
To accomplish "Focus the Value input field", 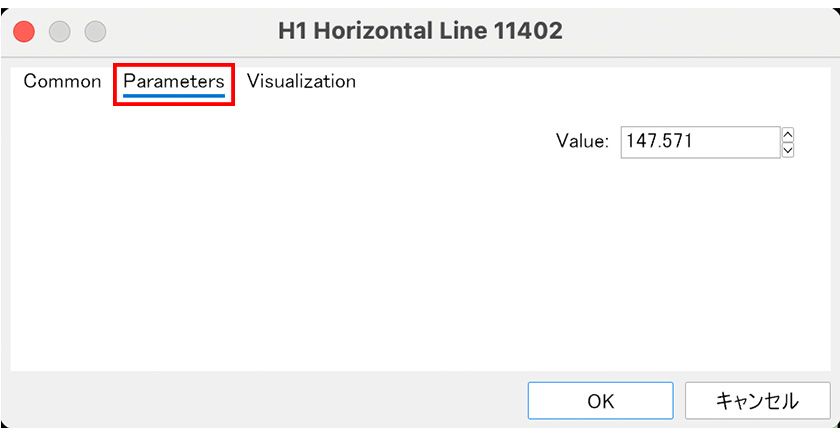I will [699, 142].
